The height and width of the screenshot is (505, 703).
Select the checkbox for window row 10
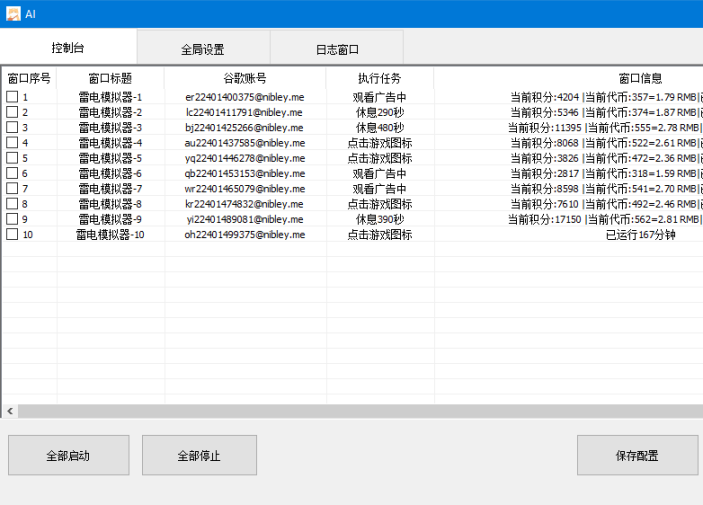12,234
